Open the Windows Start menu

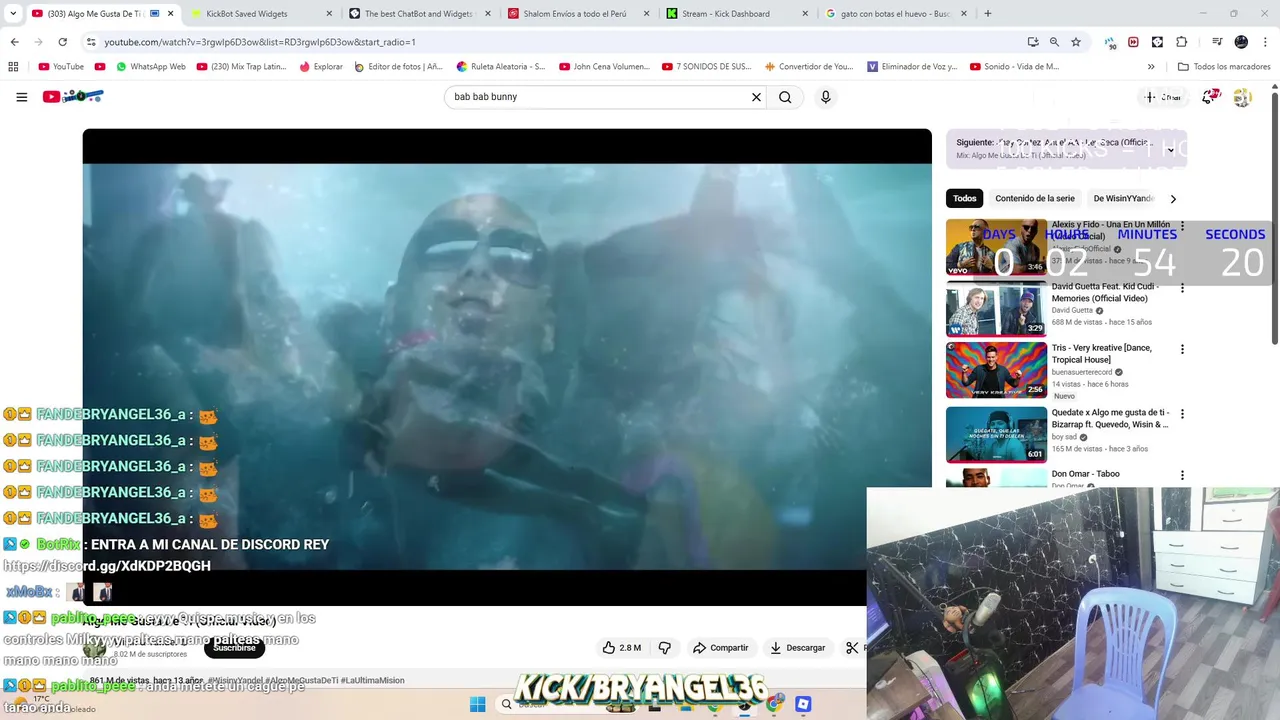(x=478, y=704)
